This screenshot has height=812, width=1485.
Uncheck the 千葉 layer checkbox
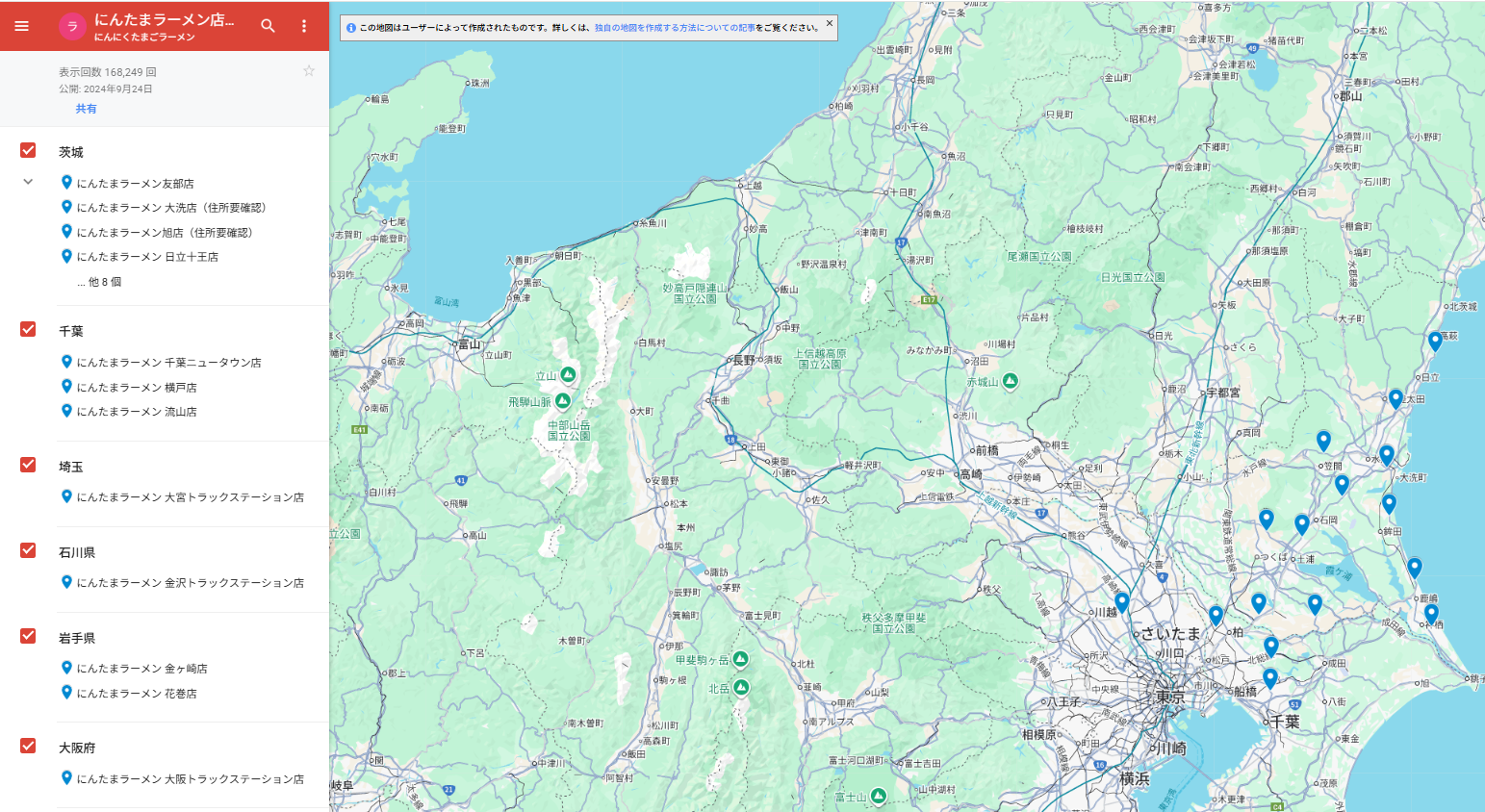pyautogui.click(x=28, y=329)
